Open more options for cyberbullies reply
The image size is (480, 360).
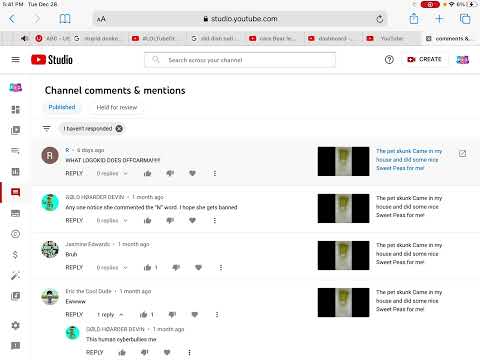189,352
